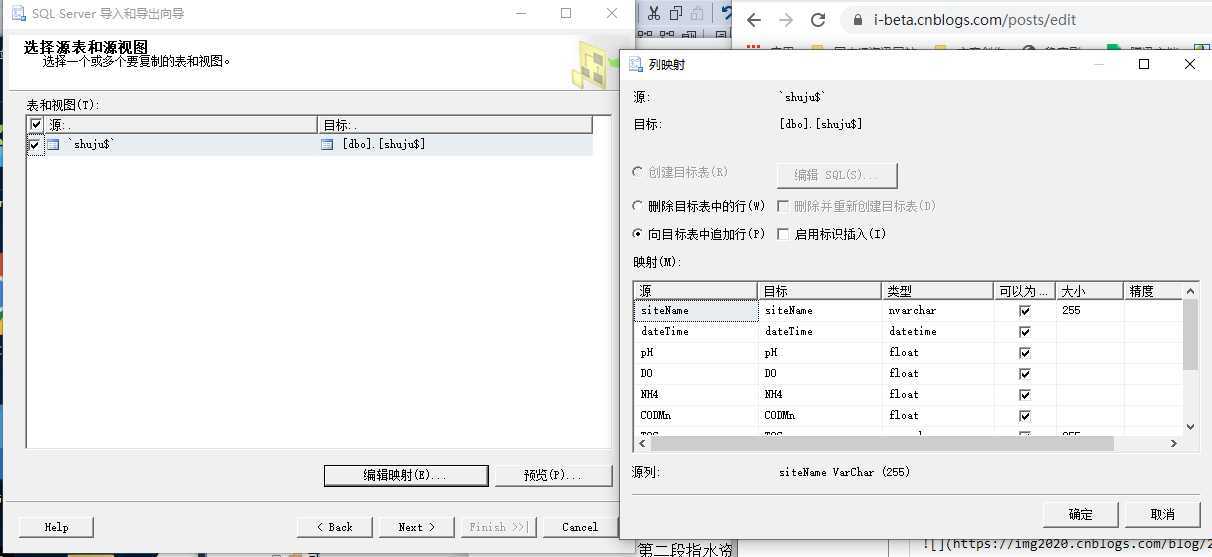Go to previous wizard page with Back

(x=335, y=527)
